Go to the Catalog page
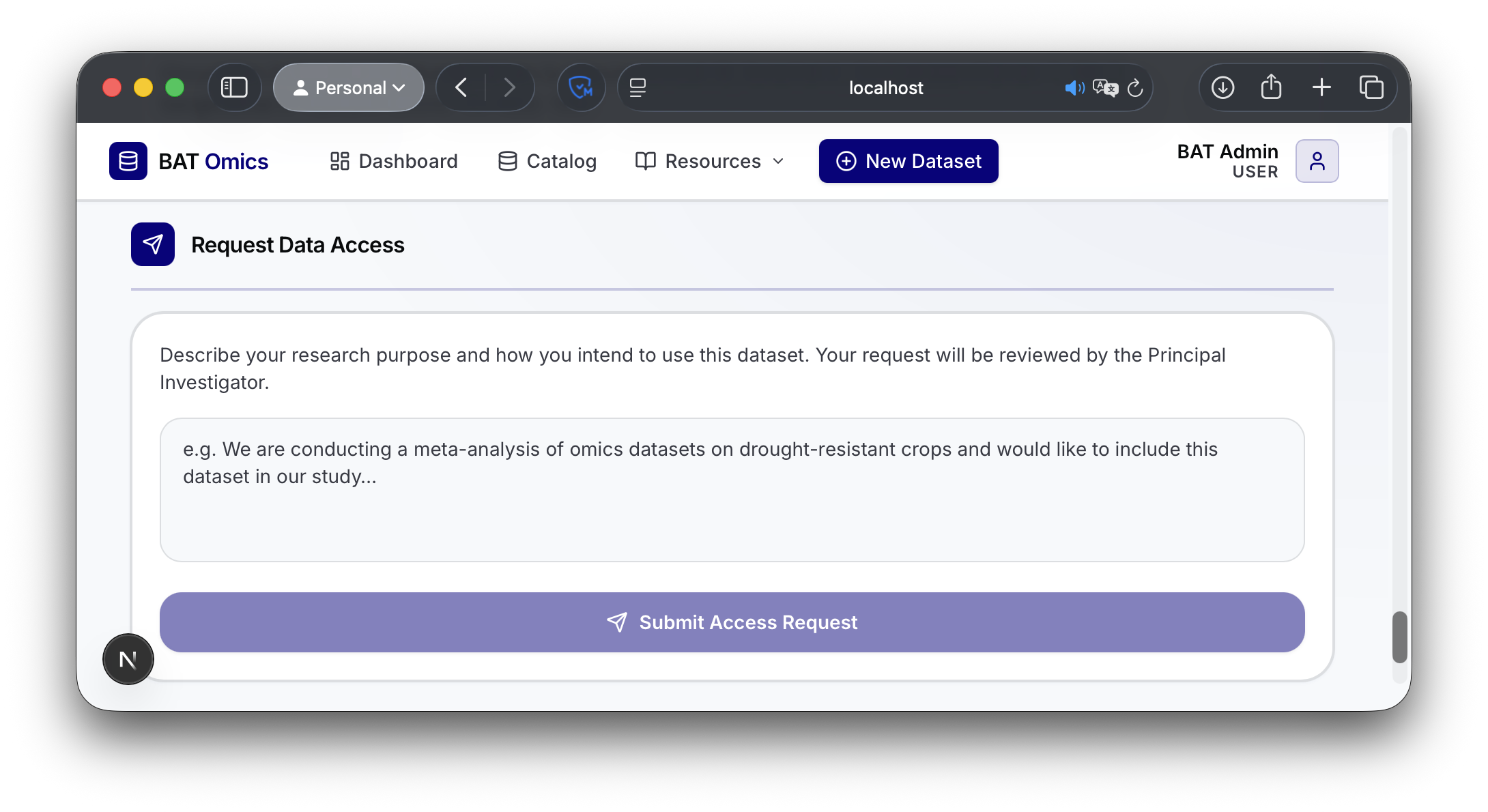 tap(547, 161)
